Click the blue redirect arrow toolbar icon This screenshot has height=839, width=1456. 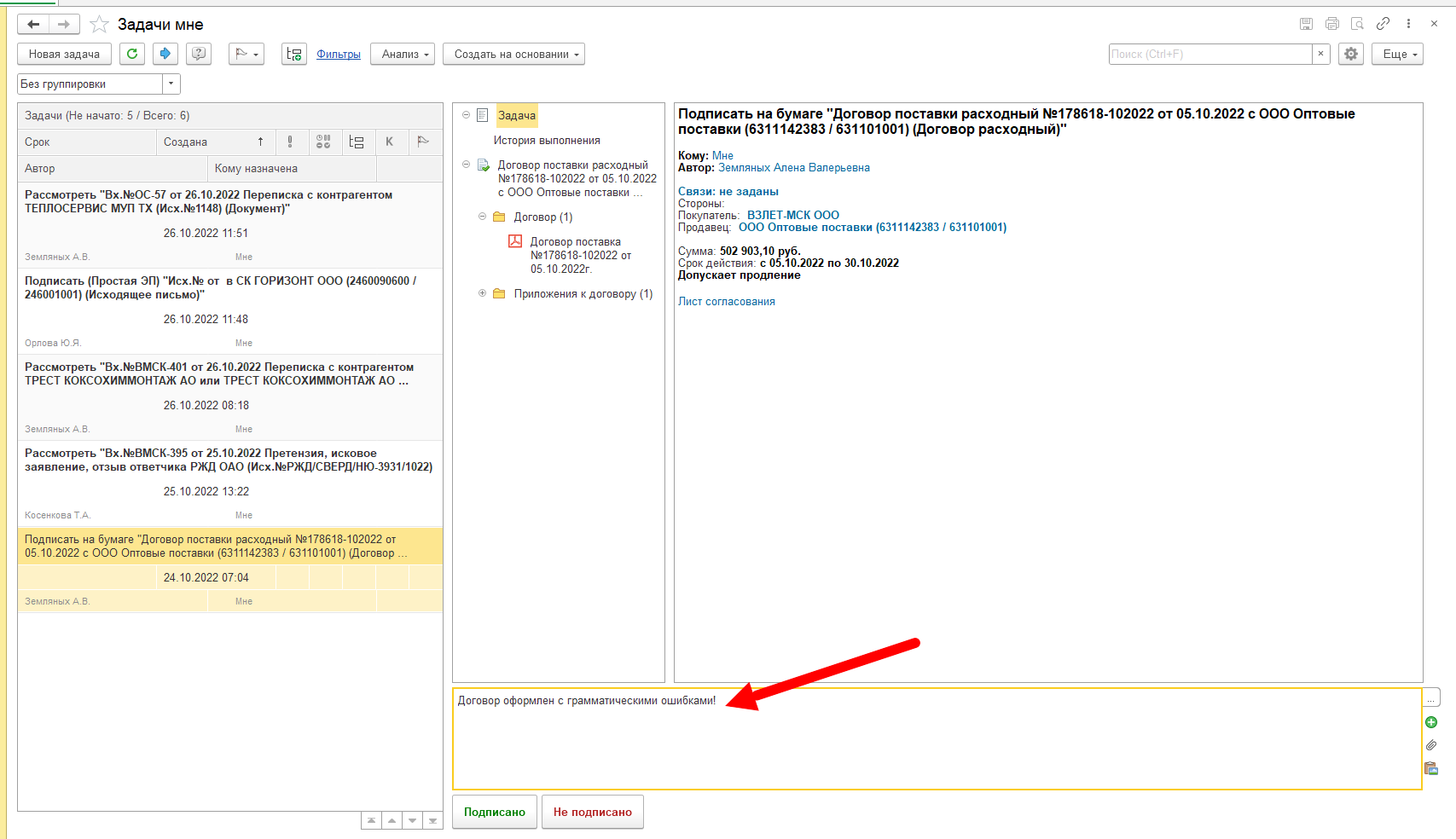pyautogui.click(x=165, y=54)
